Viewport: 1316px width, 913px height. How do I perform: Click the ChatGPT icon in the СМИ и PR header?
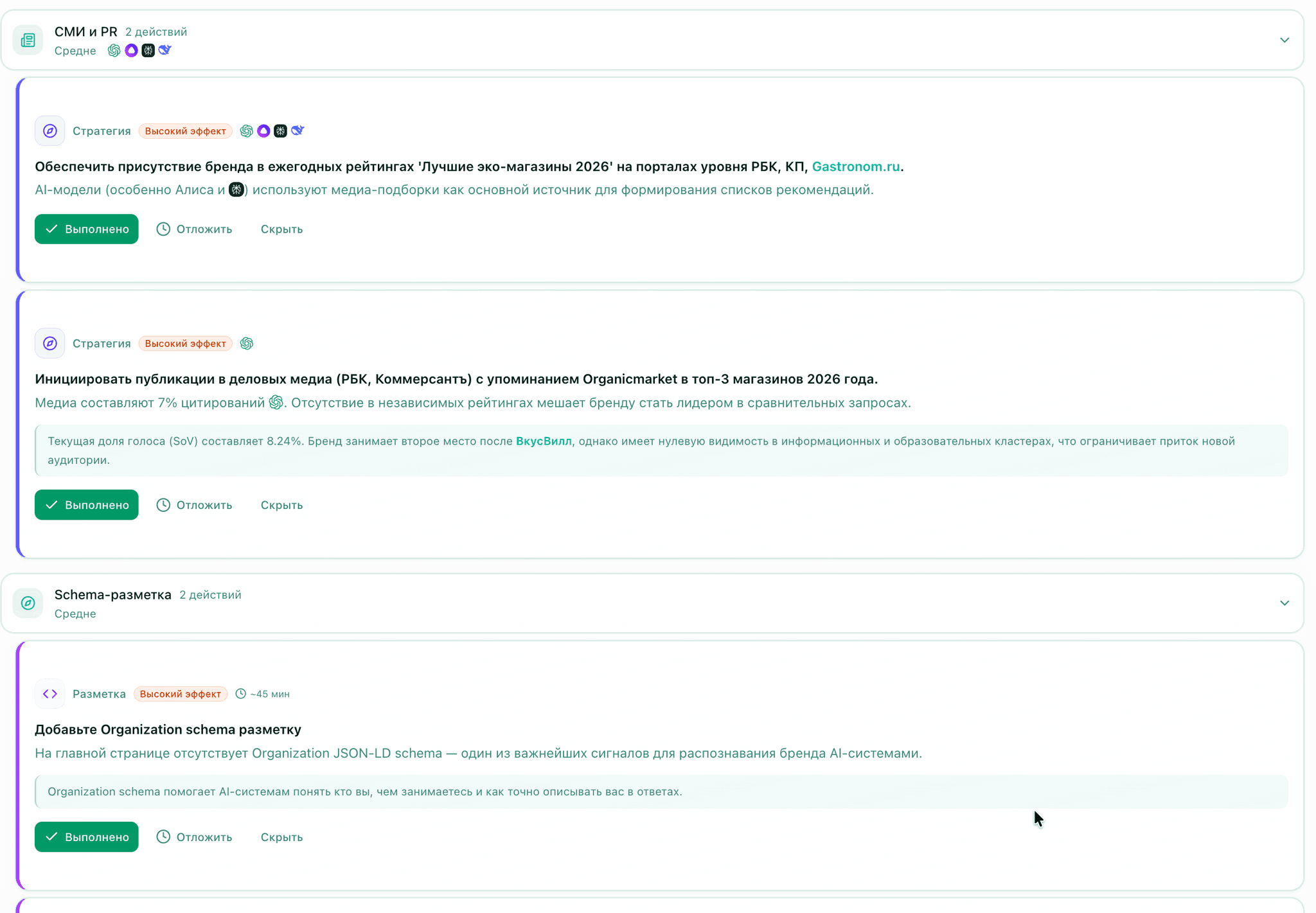click(114, 50)
